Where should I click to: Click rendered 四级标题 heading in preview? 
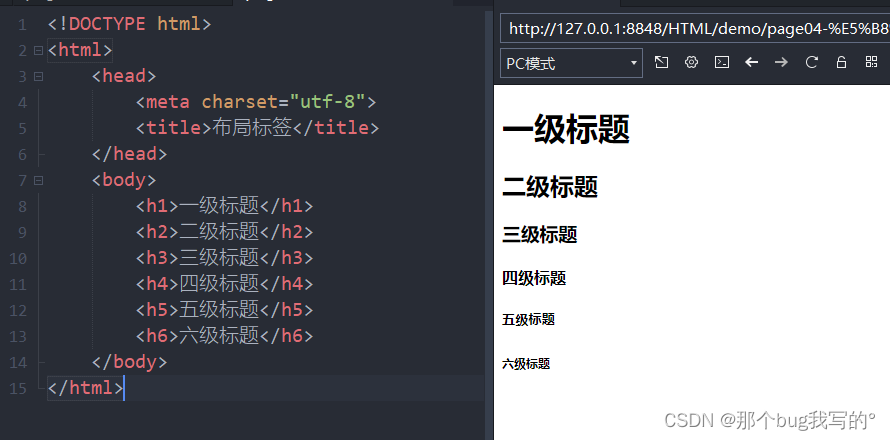point(534,278)
